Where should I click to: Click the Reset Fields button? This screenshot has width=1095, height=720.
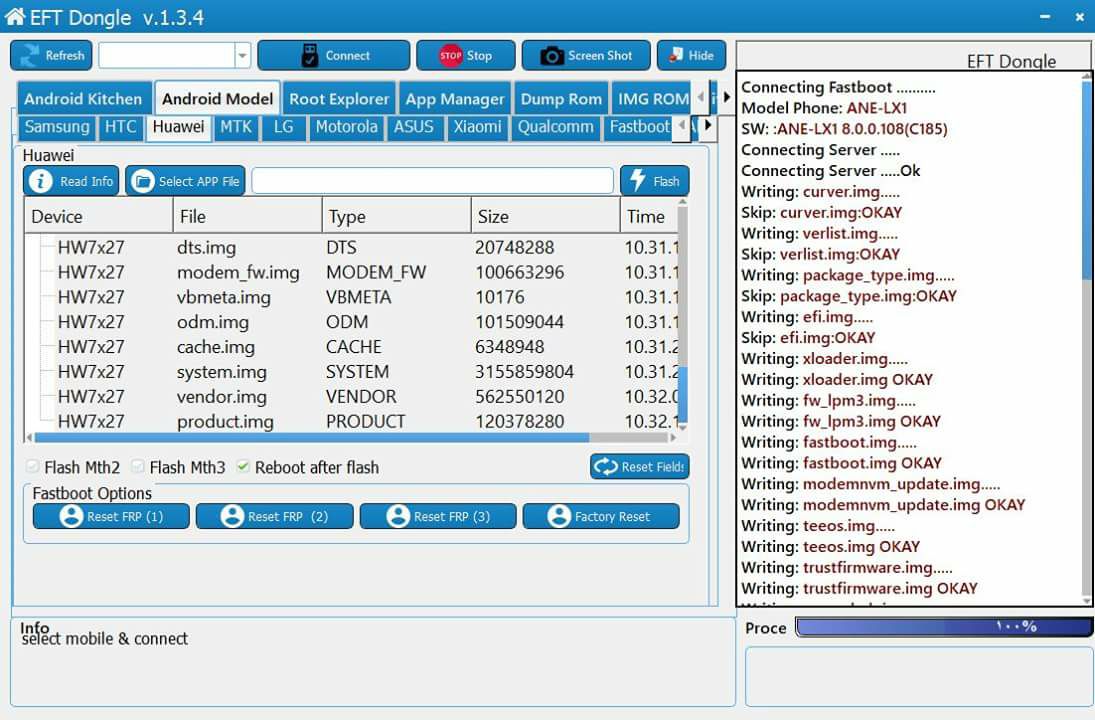640,466
